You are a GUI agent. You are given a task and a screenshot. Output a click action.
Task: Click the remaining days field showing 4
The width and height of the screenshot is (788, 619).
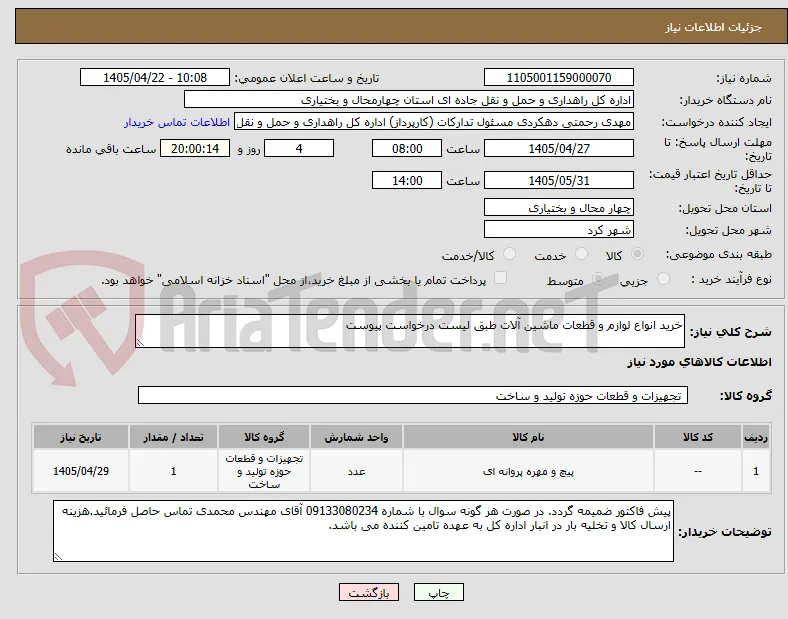pyautogui.click(x=299, y=149)
